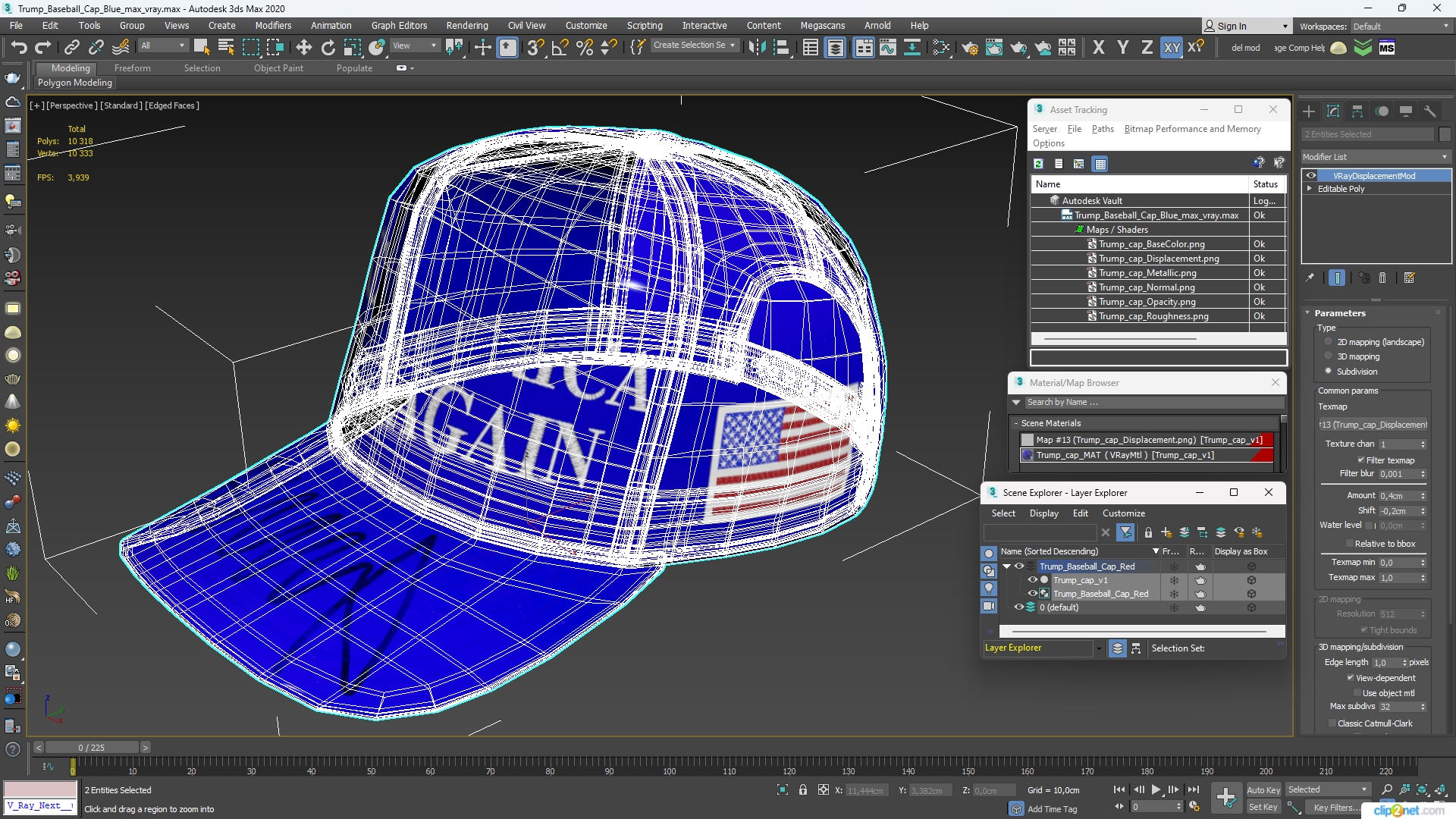
Task: Enable the Classic Catmull-Clark checkbox
Action: [1332, 723]
